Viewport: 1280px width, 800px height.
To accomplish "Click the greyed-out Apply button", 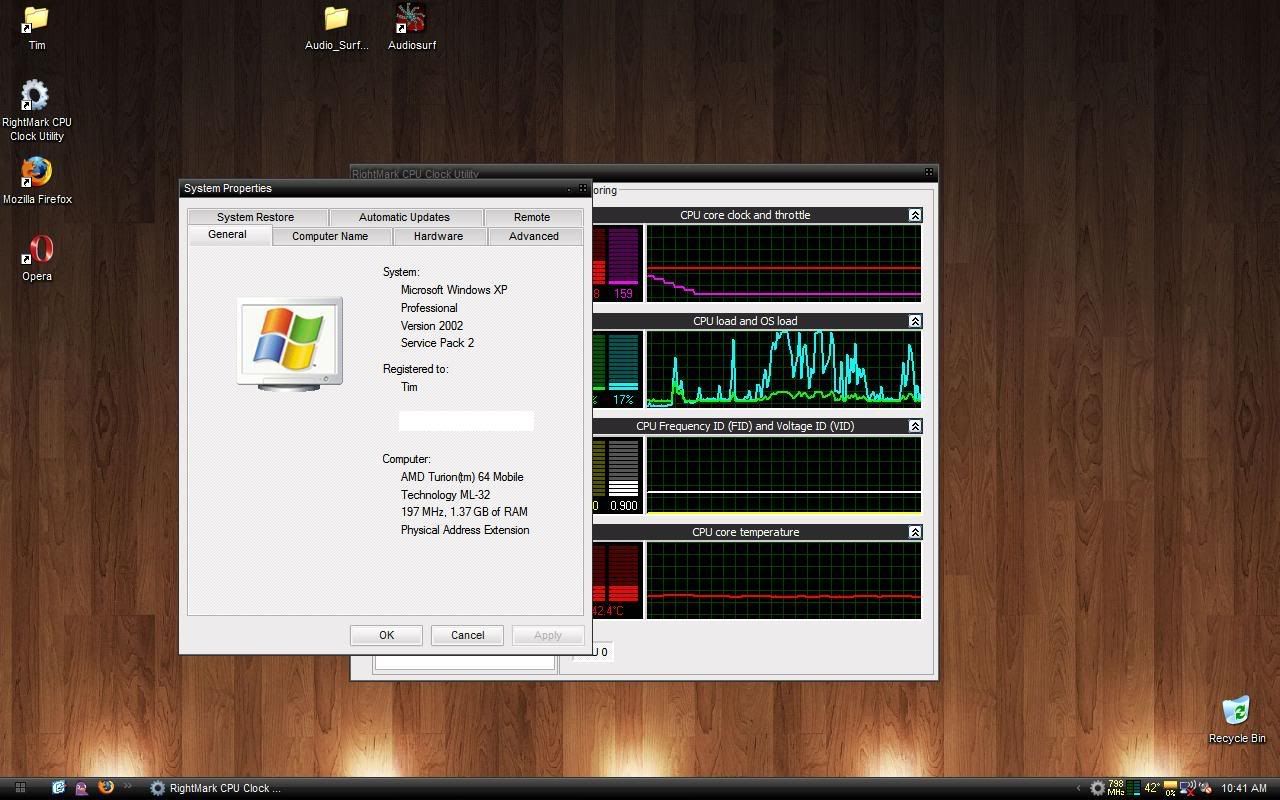I will [548, 635].
